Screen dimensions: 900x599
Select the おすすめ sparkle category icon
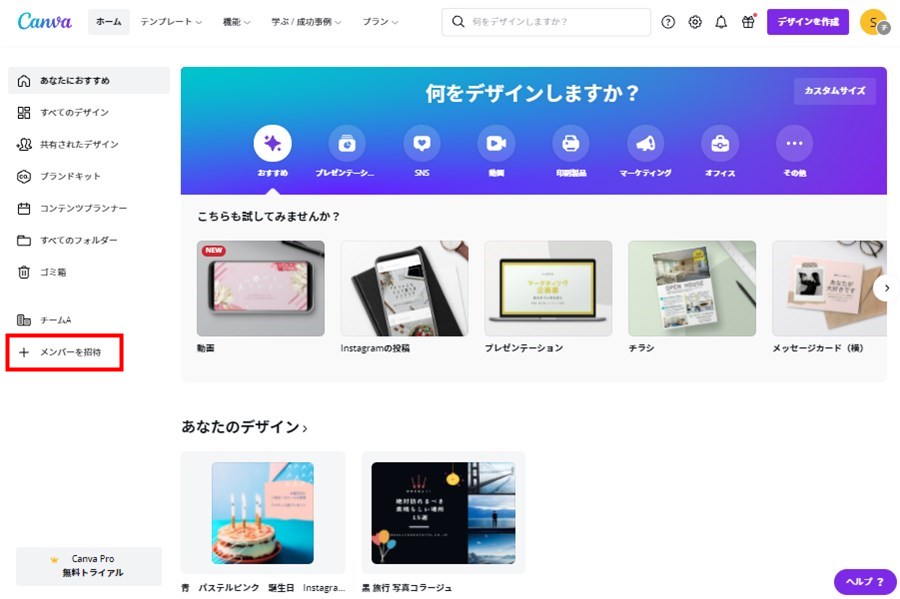273,143
